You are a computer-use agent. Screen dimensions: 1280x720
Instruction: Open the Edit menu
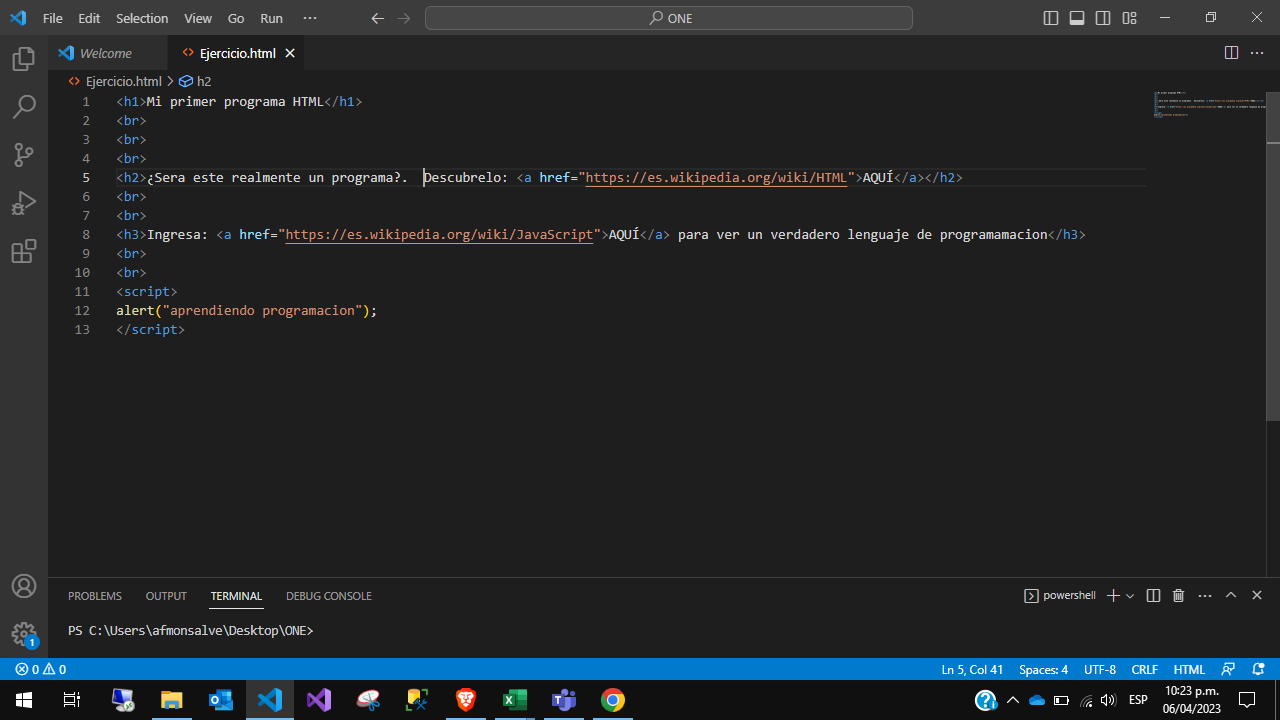click(x=89, y=18)
